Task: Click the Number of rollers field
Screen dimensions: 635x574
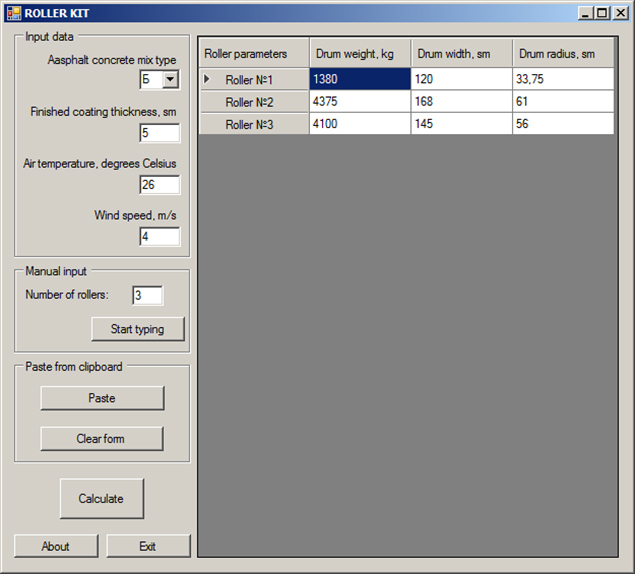Action: [147, 295]
